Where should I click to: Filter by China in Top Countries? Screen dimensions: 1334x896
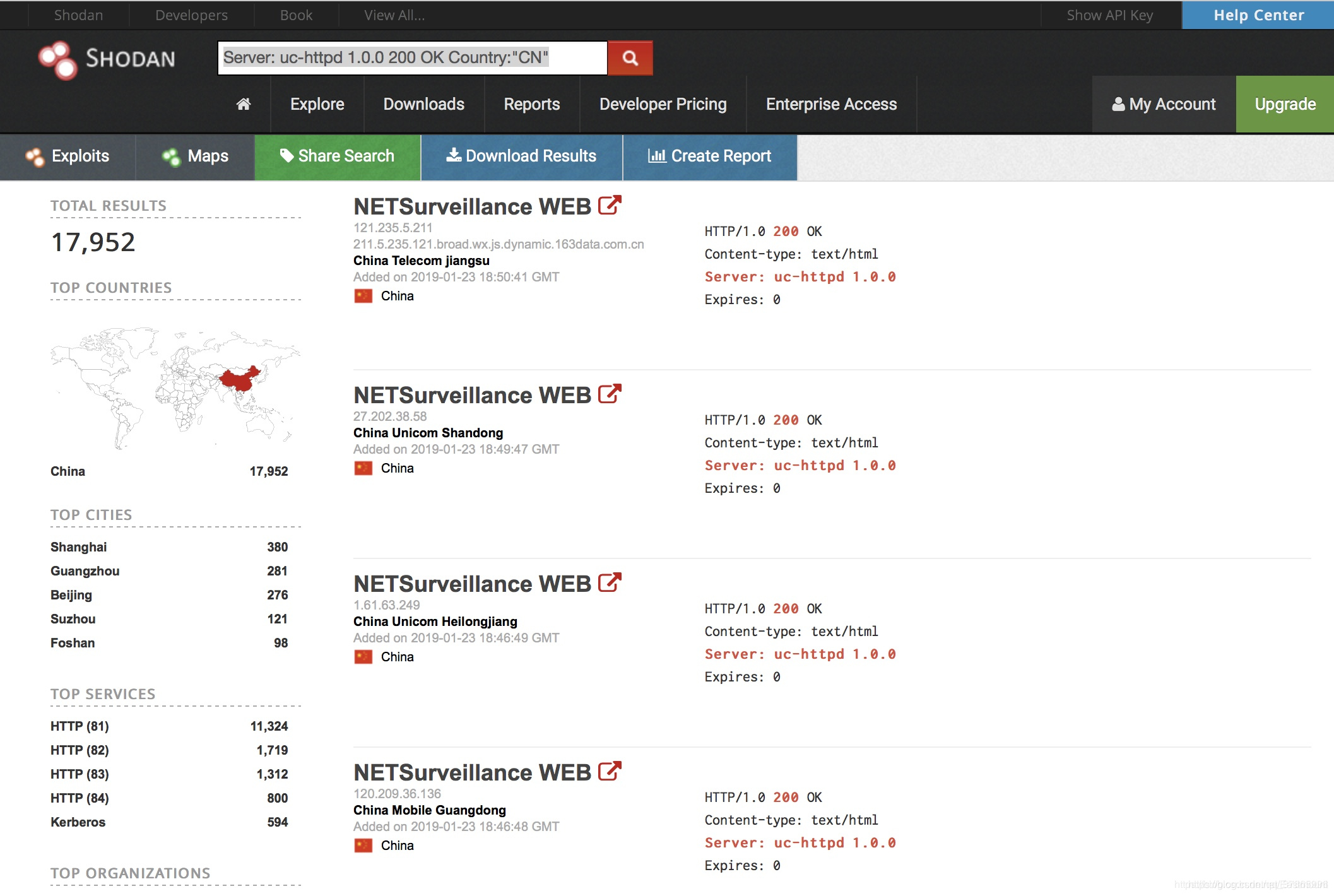(68, 471)
